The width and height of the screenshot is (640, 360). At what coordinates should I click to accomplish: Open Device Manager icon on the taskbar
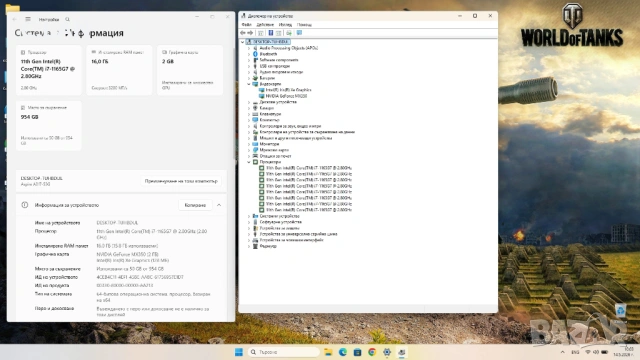click(402, 352)
